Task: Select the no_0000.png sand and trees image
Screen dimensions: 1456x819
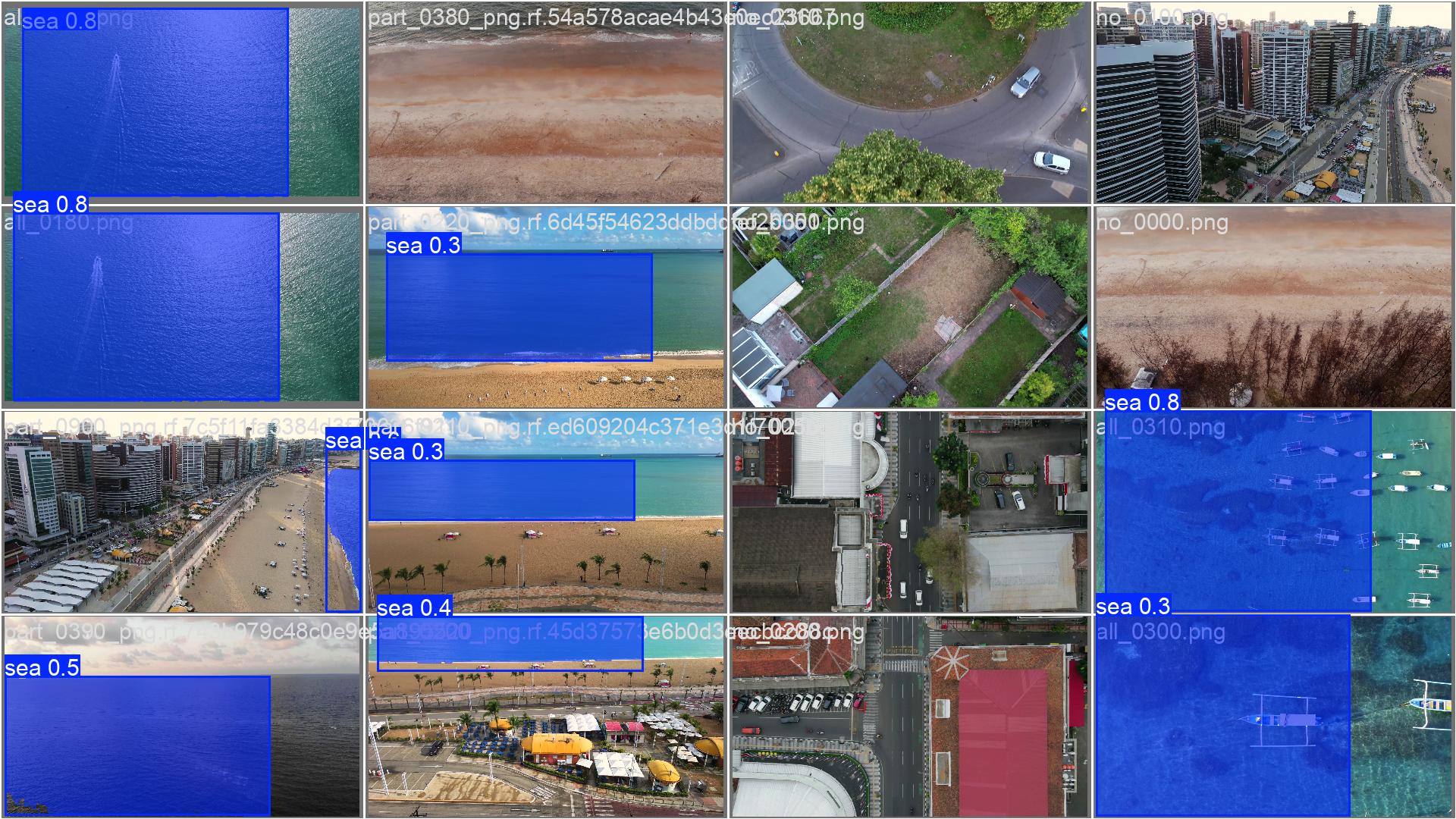Action: point(1272,307)
